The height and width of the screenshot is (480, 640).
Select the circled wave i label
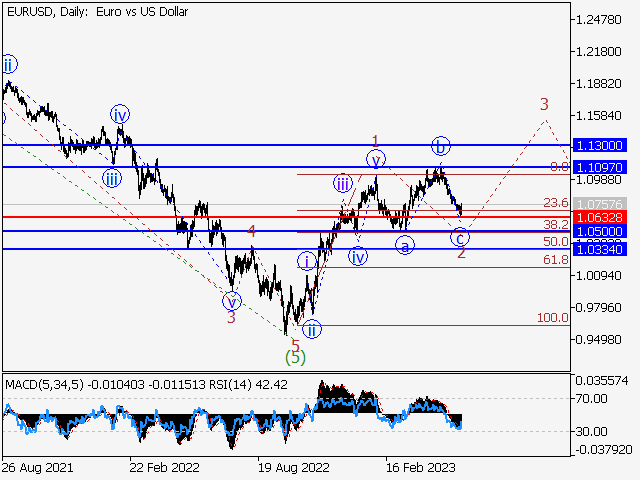(x=307, y=261)
